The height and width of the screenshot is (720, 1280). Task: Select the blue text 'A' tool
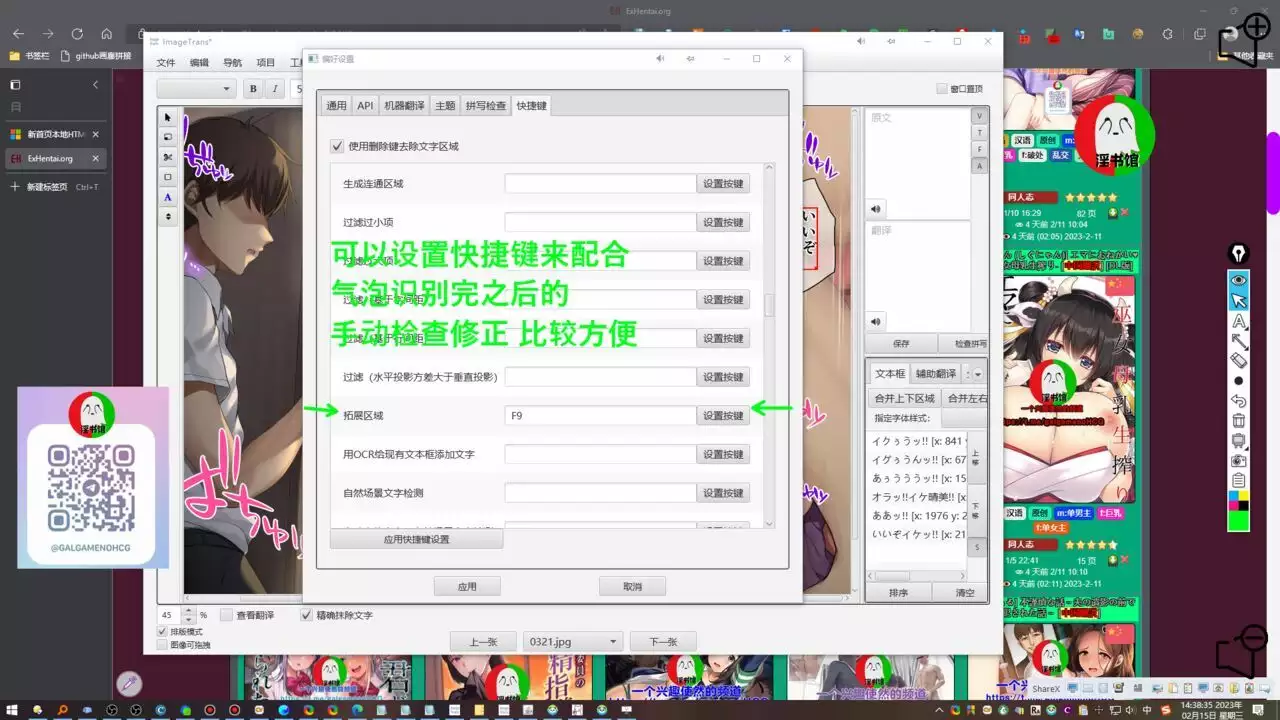168,197
